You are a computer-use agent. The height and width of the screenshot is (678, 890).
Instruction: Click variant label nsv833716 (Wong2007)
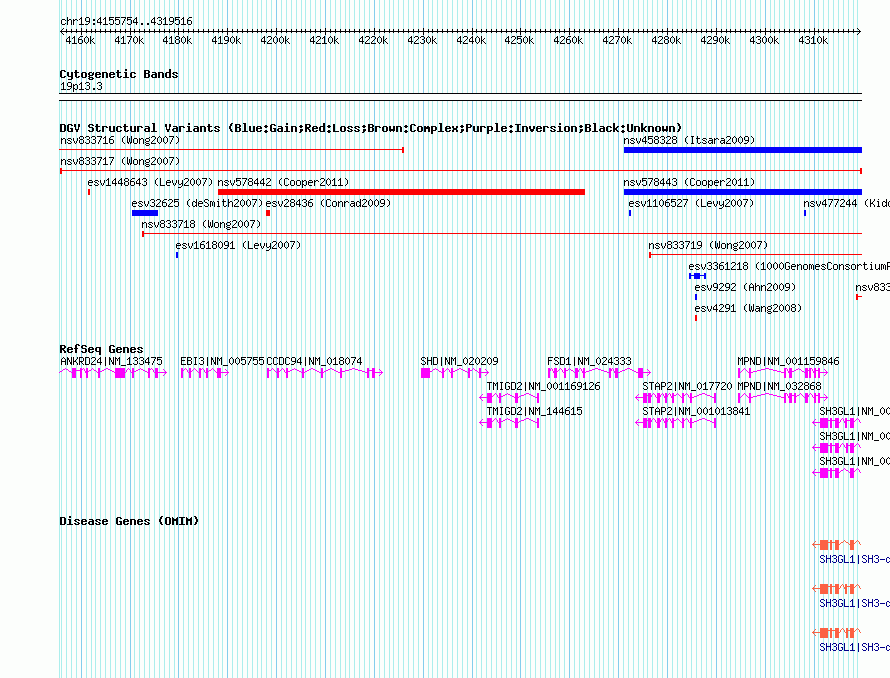(120, 140)
